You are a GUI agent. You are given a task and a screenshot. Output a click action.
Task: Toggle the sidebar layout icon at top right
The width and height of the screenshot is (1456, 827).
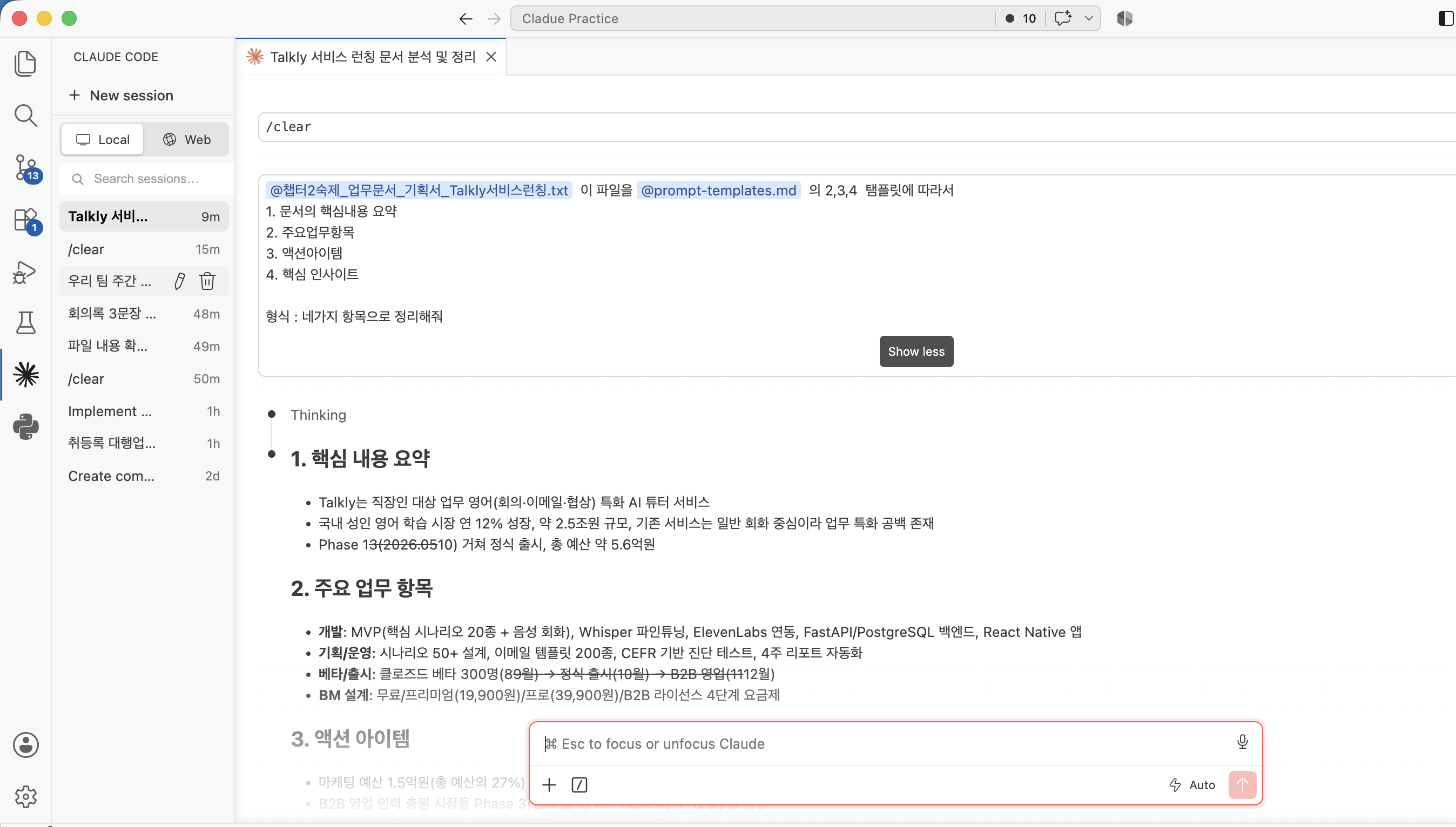1446,18
